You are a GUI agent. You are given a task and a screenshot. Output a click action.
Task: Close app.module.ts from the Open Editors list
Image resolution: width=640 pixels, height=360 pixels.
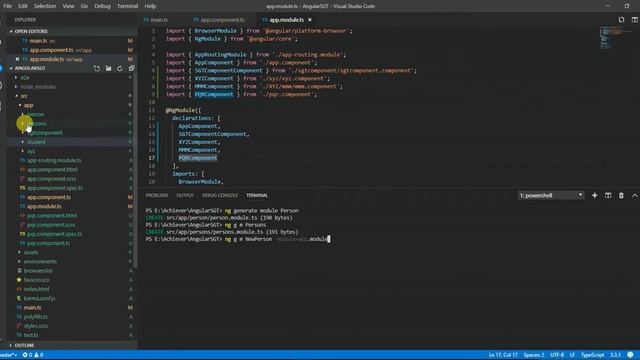17,59
